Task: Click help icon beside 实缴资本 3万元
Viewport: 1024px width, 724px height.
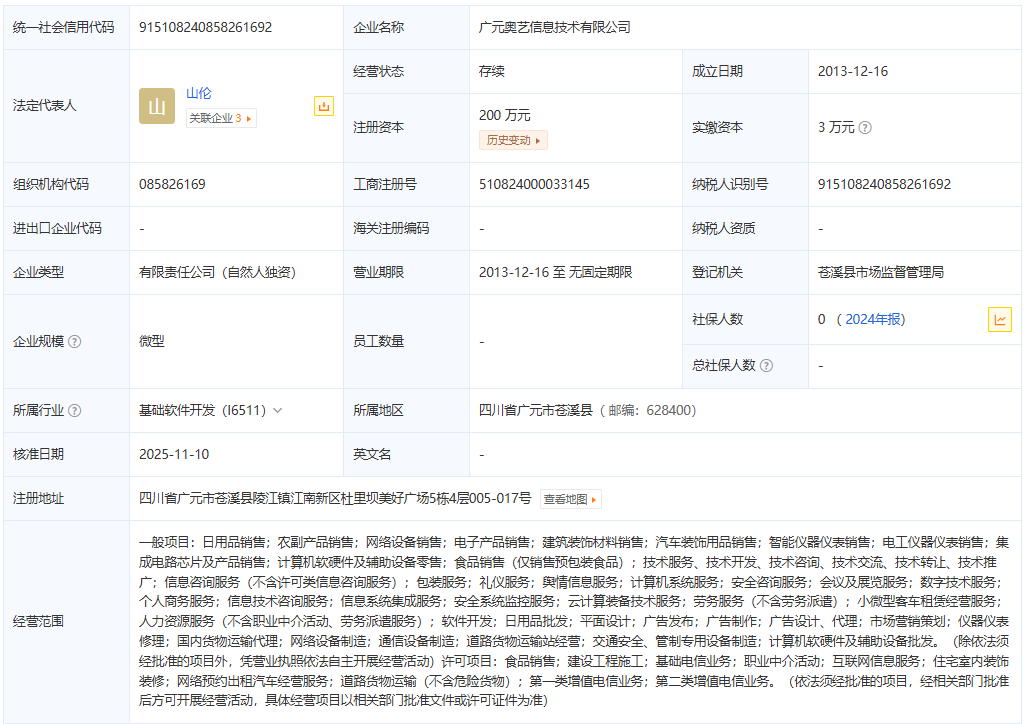Action: tap(865, 127)
